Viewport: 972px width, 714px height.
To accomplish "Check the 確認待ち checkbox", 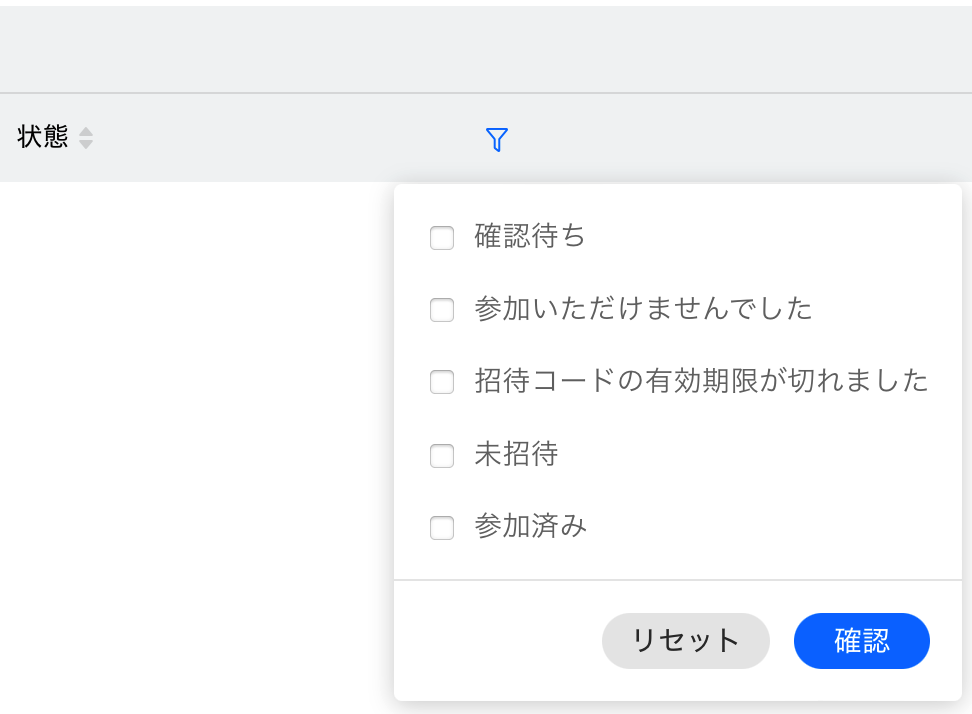I will [x=442, y=238].
